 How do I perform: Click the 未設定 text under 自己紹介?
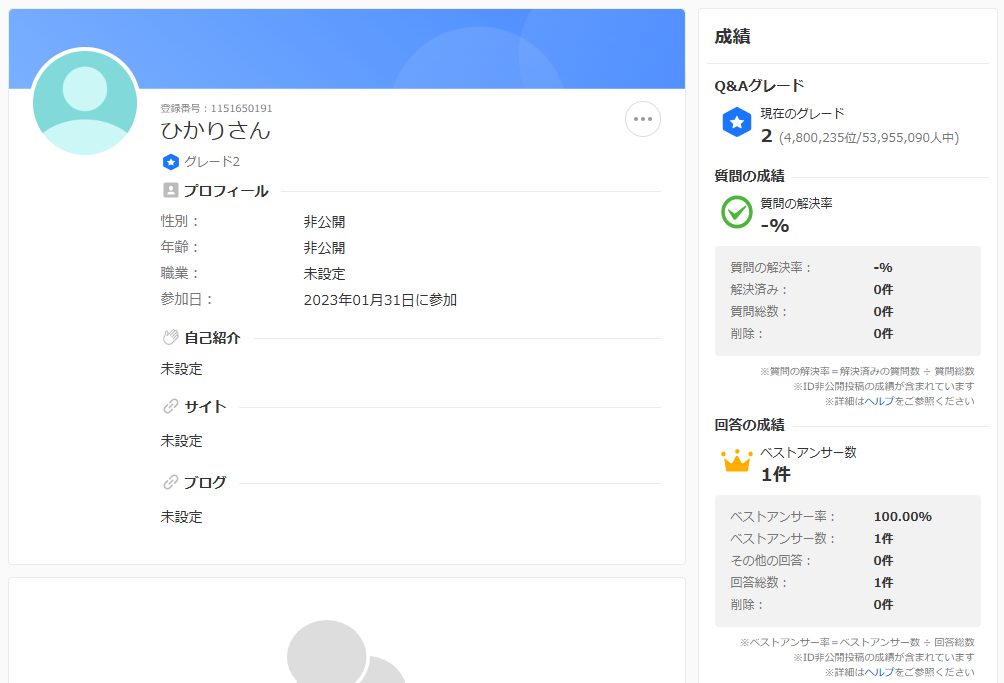181,369
